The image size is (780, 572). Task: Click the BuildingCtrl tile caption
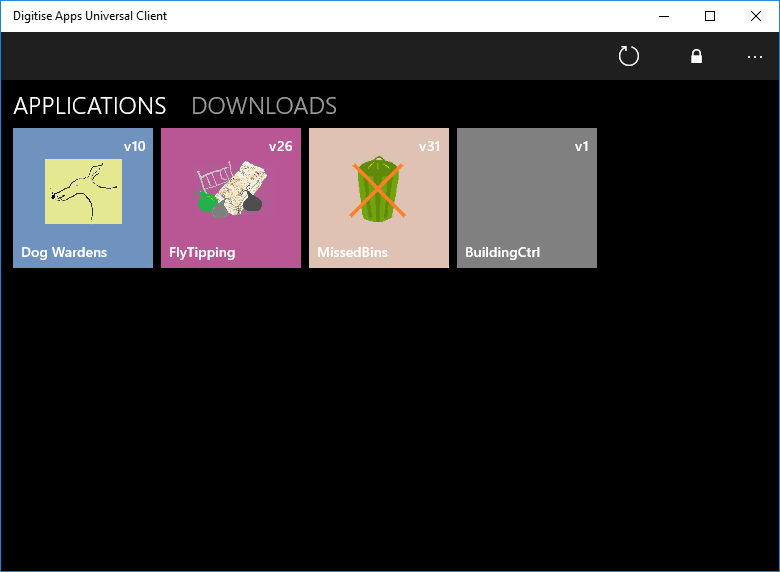point(502,252)
